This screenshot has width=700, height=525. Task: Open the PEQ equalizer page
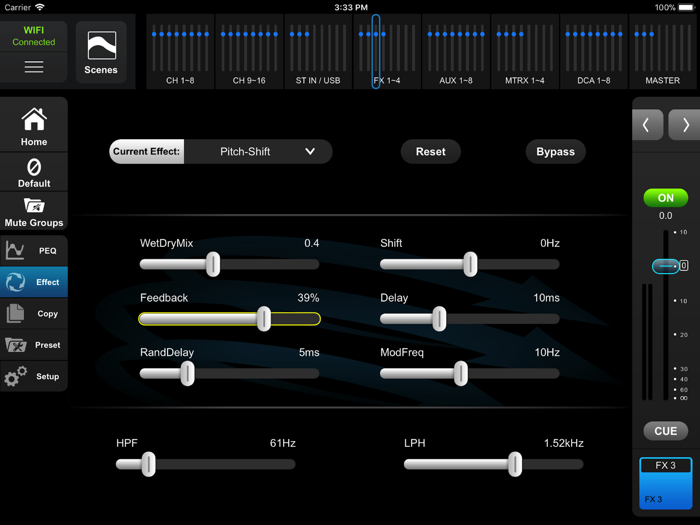click(x=34, y=250)
